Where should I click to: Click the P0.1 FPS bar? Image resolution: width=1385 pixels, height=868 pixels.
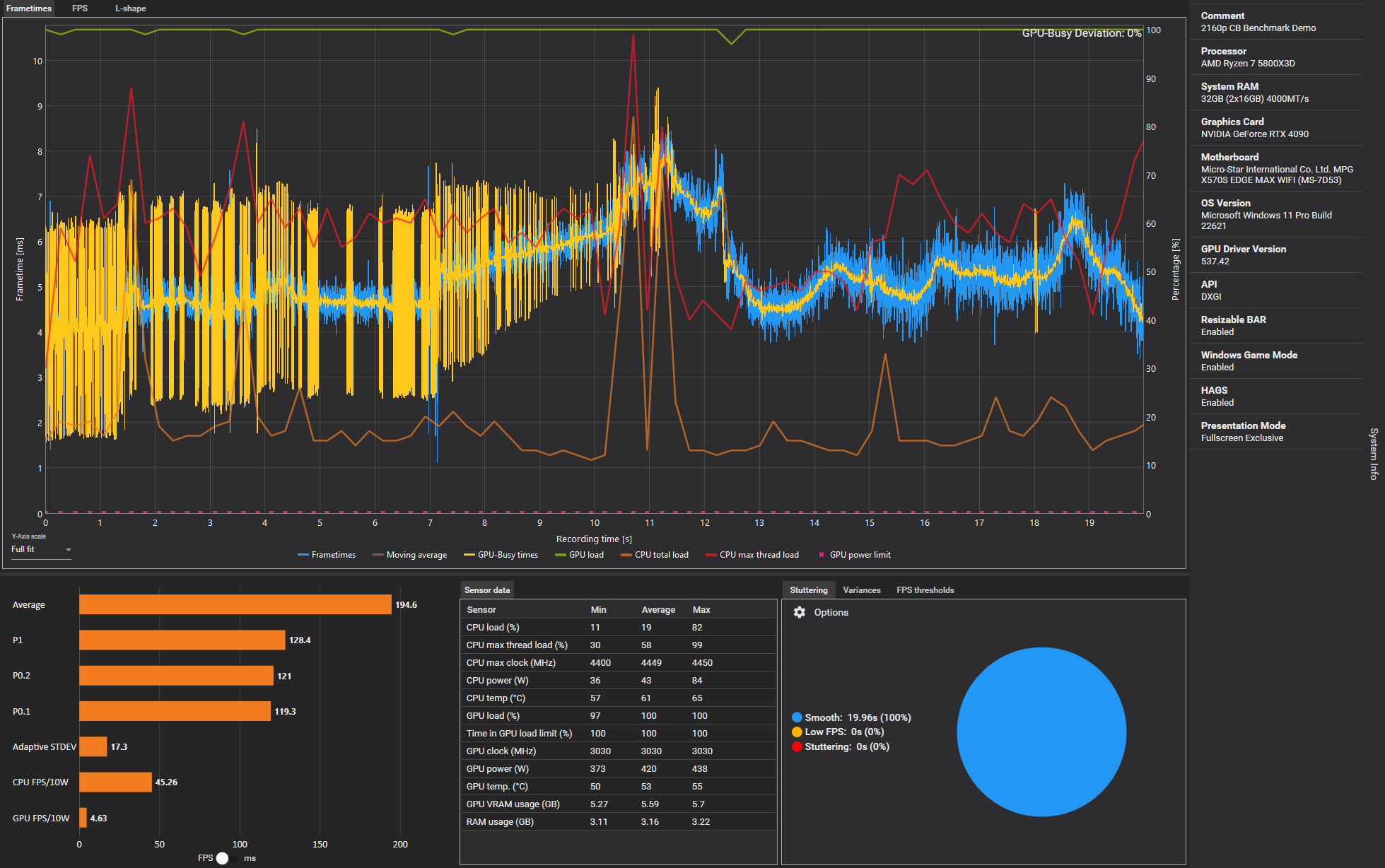175,711
